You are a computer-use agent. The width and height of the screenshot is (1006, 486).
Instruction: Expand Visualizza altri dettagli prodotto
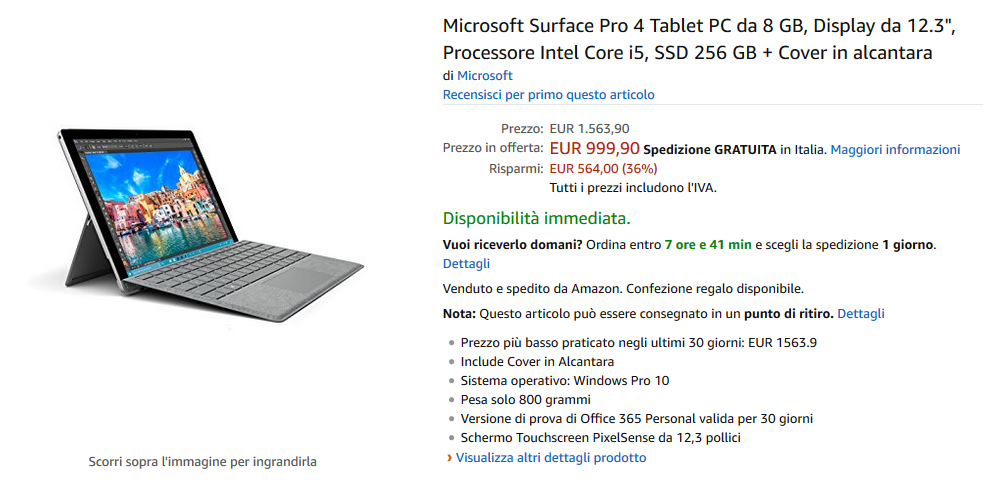coord(551,458)
